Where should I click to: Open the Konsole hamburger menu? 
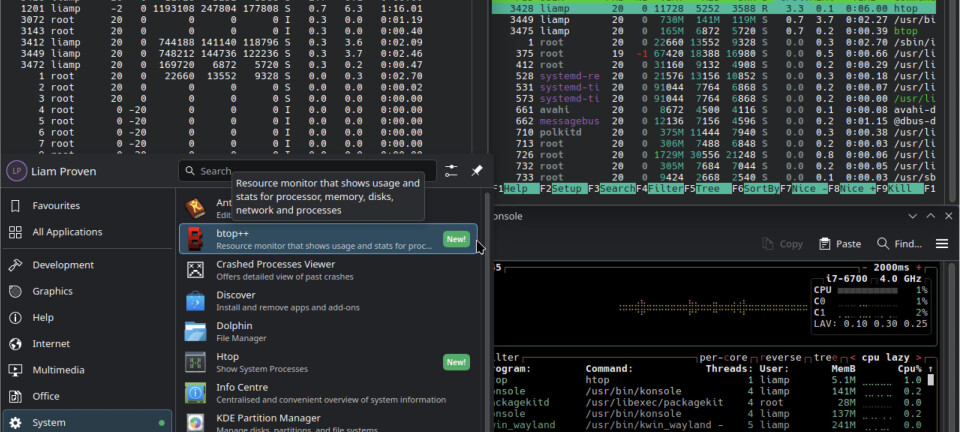942,244
